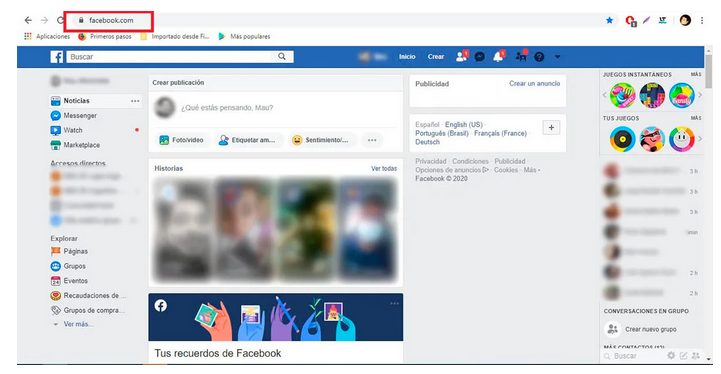Click the address bar facebook.com
This screenshot has width=721, height=374.
[110, 20]
